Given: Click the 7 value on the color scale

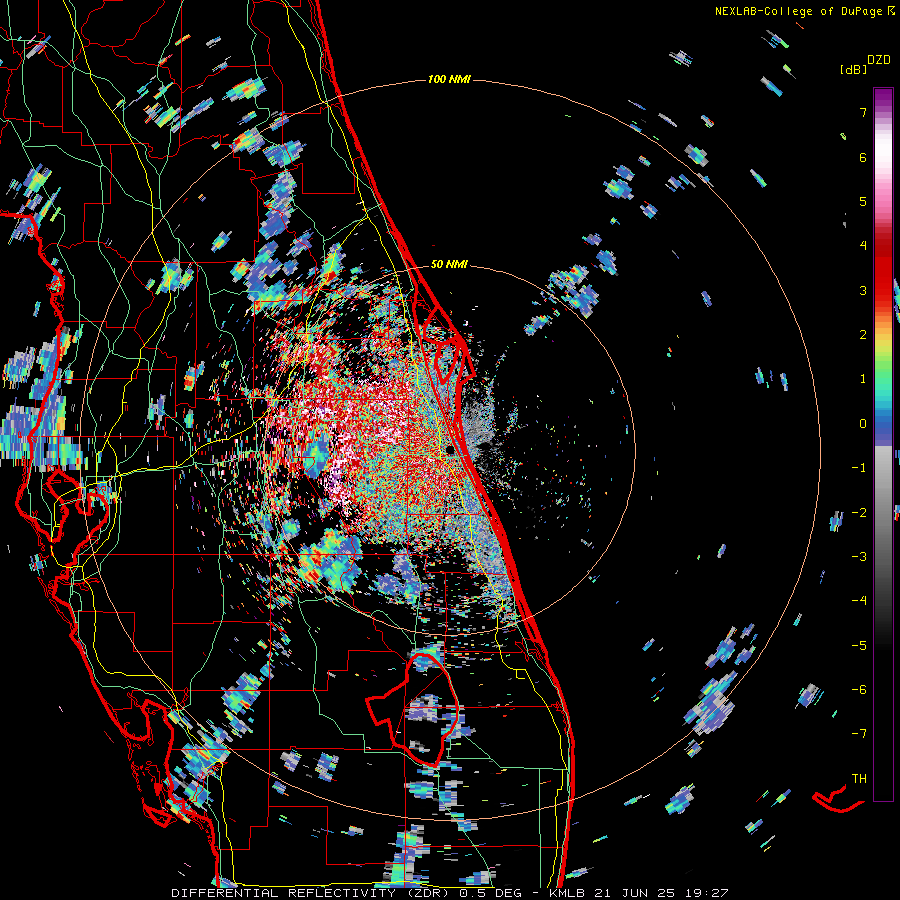Looking at the screenshot, I should 863,112.
